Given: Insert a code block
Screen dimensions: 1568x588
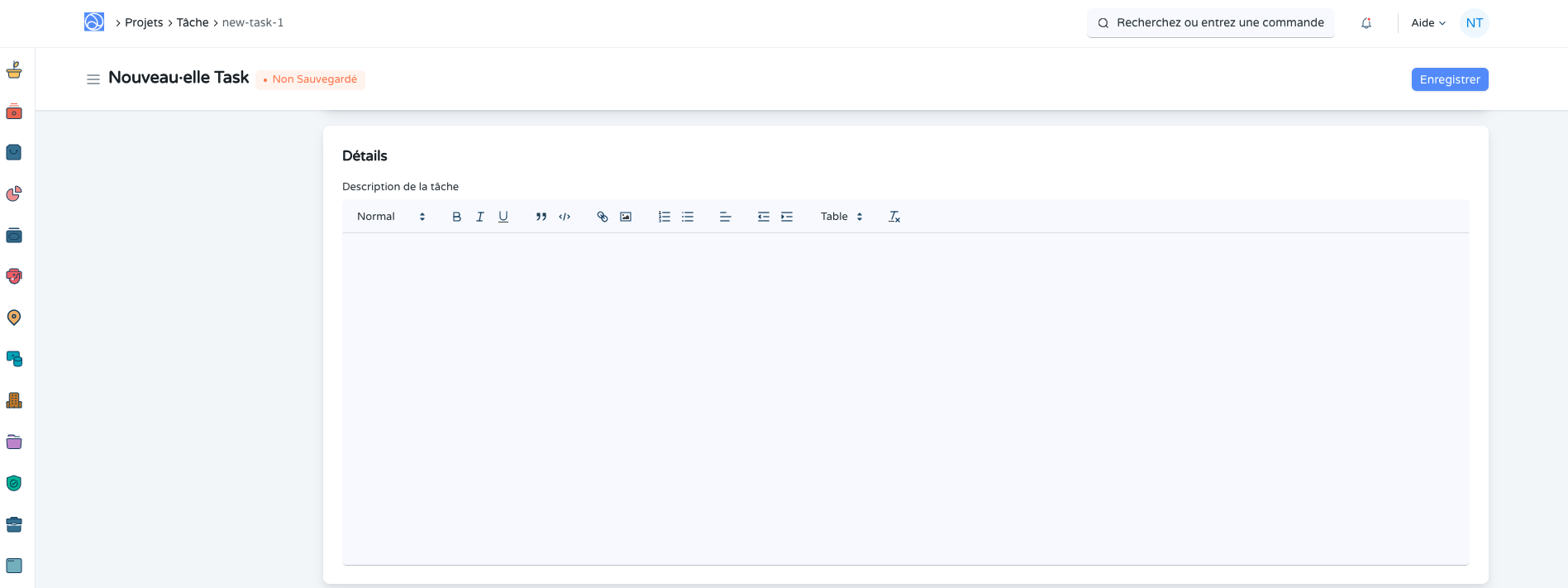Looking at the screenshot, I should [565, 217].
